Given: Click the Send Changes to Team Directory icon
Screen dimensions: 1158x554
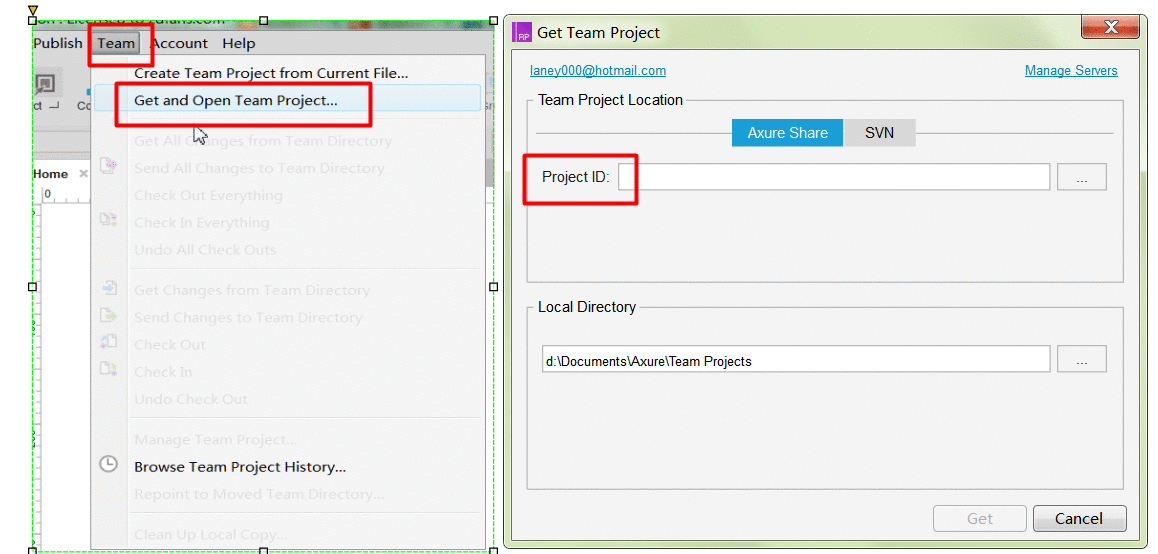Looking at the screenshot, I should [109, 315].
